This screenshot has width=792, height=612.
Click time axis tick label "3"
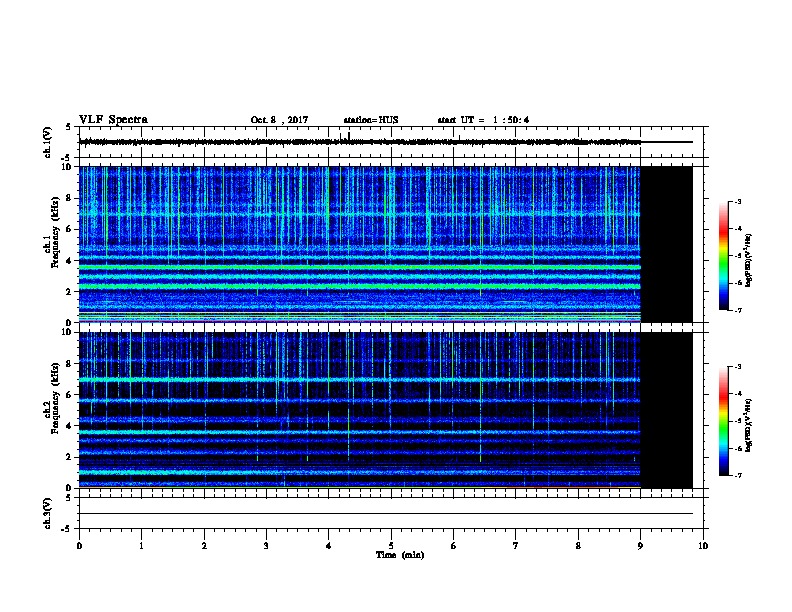[x=266, y=545]
